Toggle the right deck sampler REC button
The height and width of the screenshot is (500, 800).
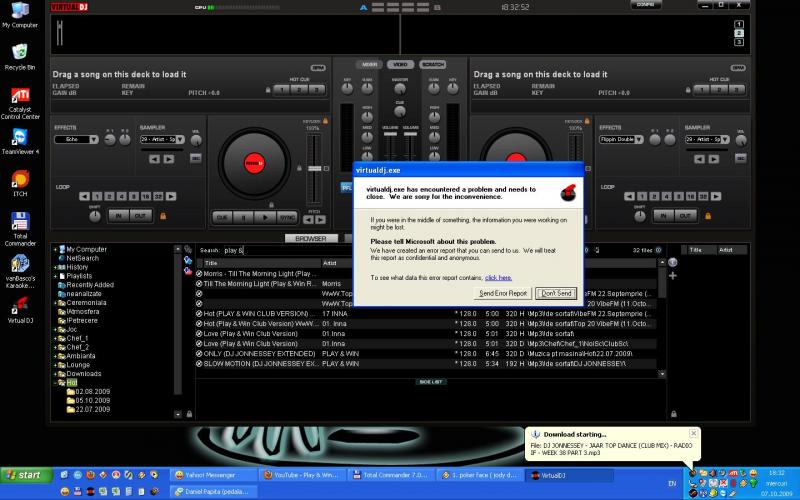coord(741,159)
